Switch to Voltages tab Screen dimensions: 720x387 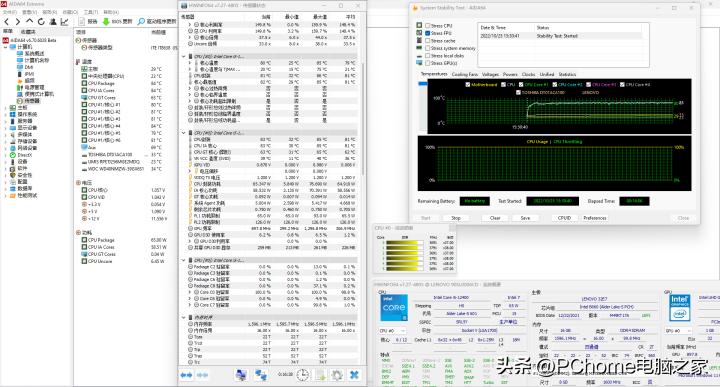tap(490, 74)
